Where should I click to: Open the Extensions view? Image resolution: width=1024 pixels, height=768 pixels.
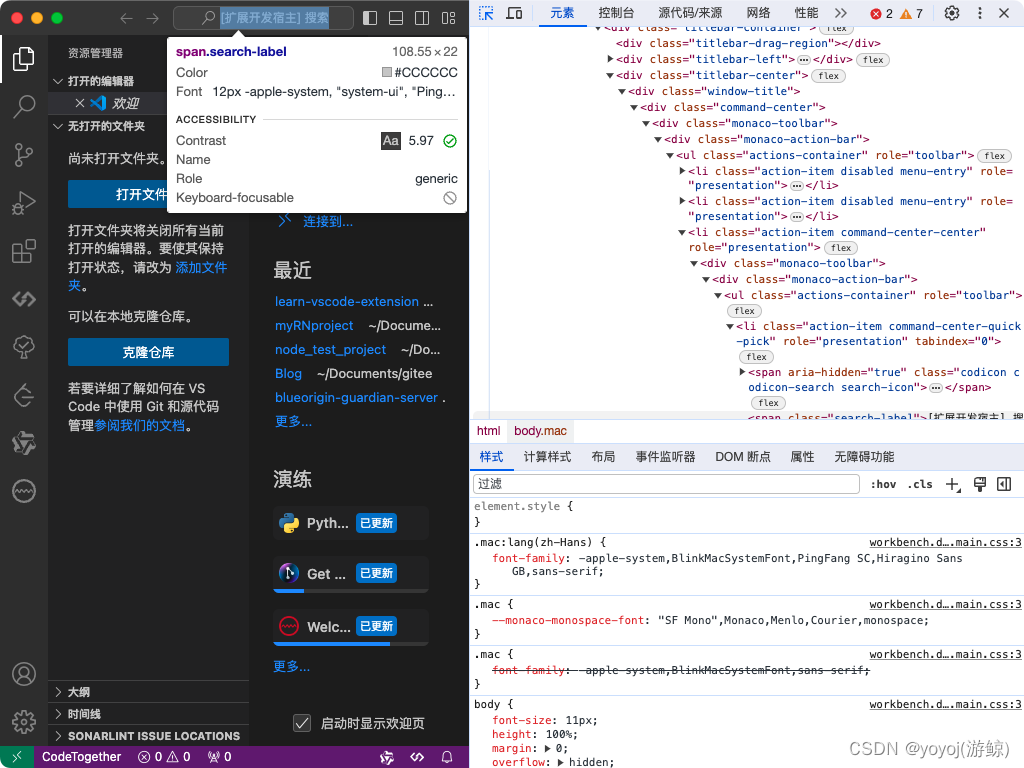(x=24, y=251)
